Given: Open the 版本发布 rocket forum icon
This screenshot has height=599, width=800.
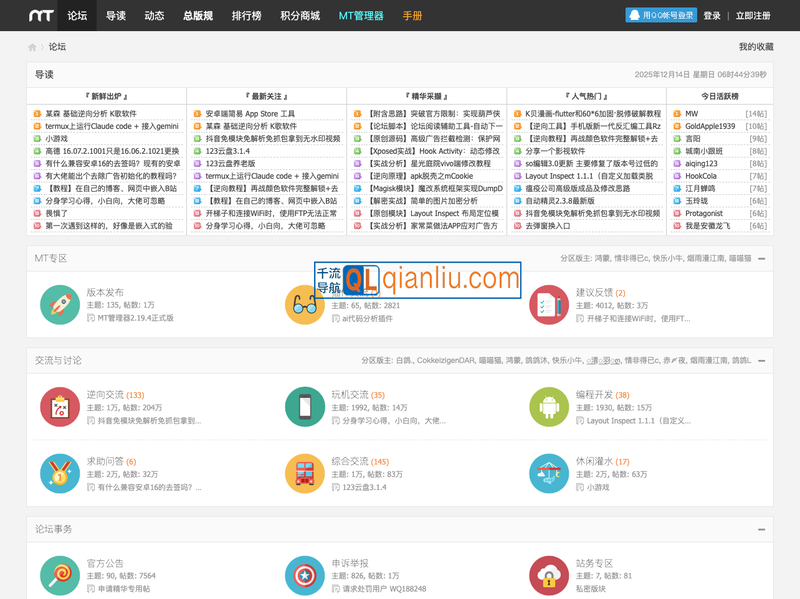Looking at the screenshot, I should click(61, 304).
